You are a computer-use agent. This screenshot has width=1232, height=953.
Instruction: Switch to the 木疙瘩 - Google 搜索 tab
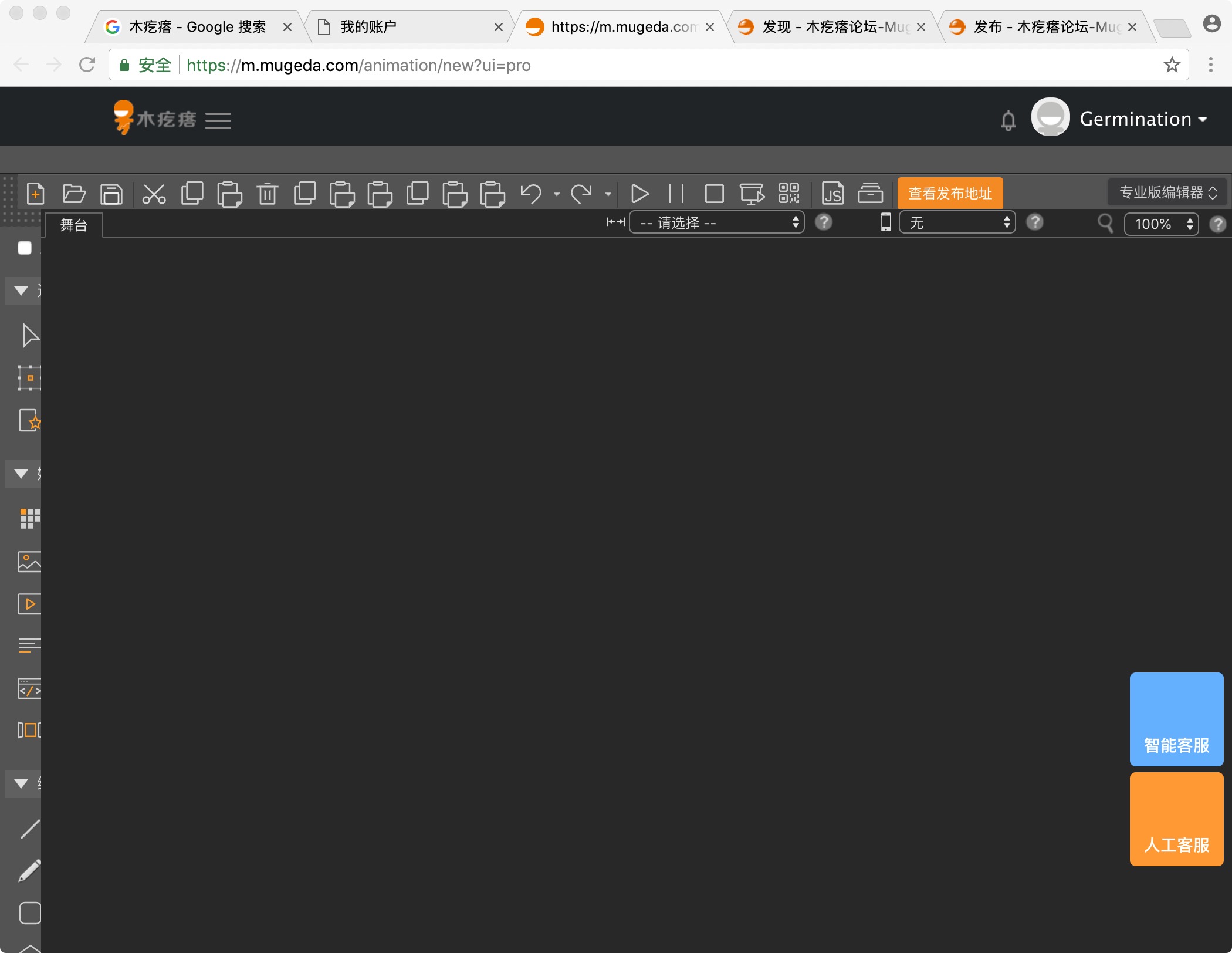(197, 26)
